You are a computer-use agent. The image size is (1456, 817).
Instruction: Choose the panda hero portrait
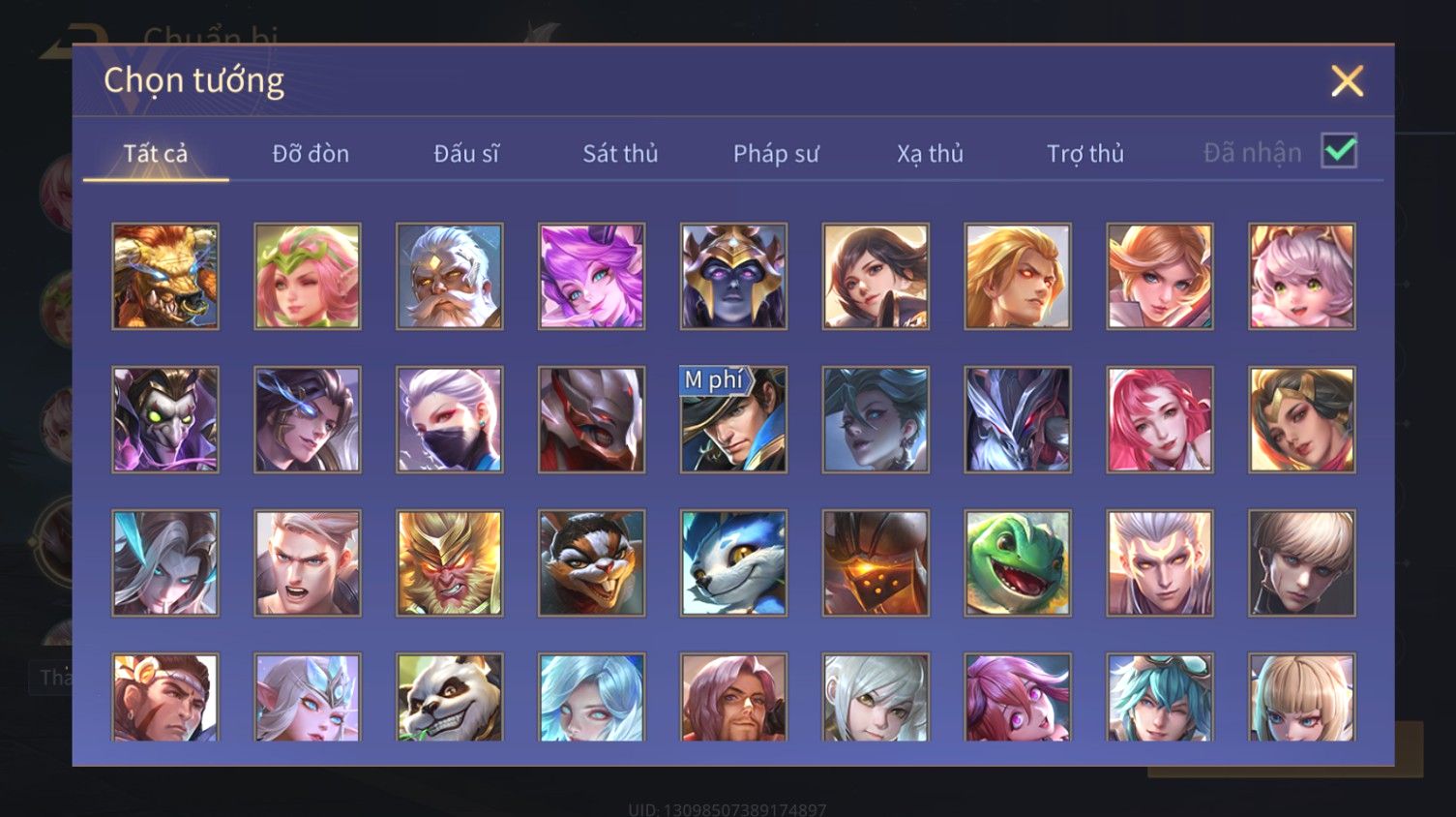pyautogui.click(x=450, y=698)
